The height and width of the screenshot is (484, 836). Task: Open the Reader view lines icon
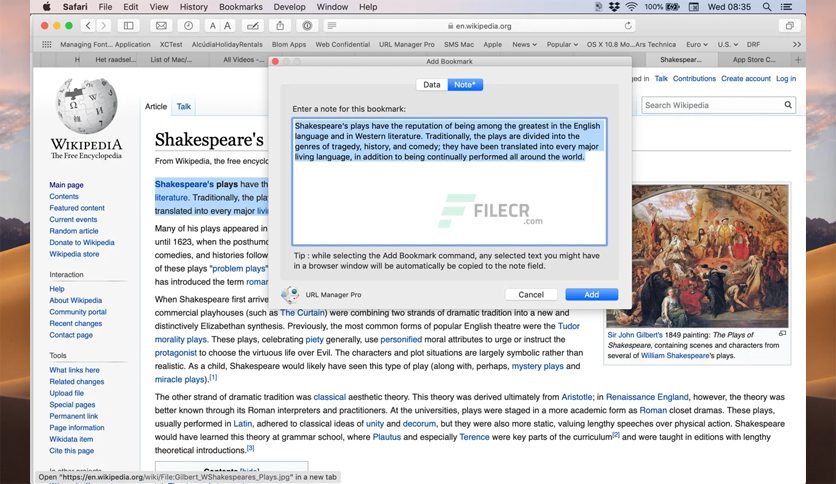(332, 26)
